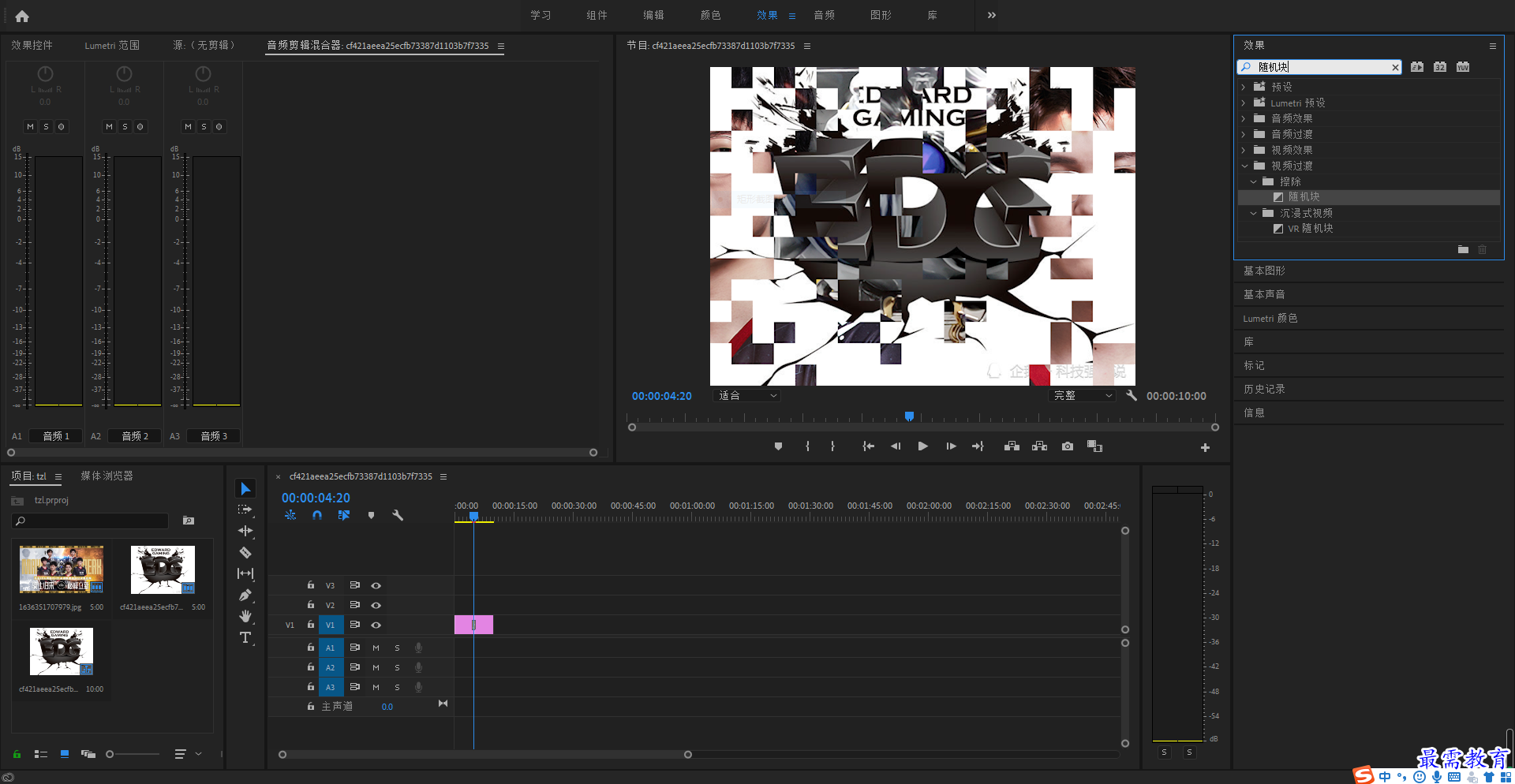Screen dimensions: 1515x784
Task: Select the Type tool
Action: (x=245, y=637)
